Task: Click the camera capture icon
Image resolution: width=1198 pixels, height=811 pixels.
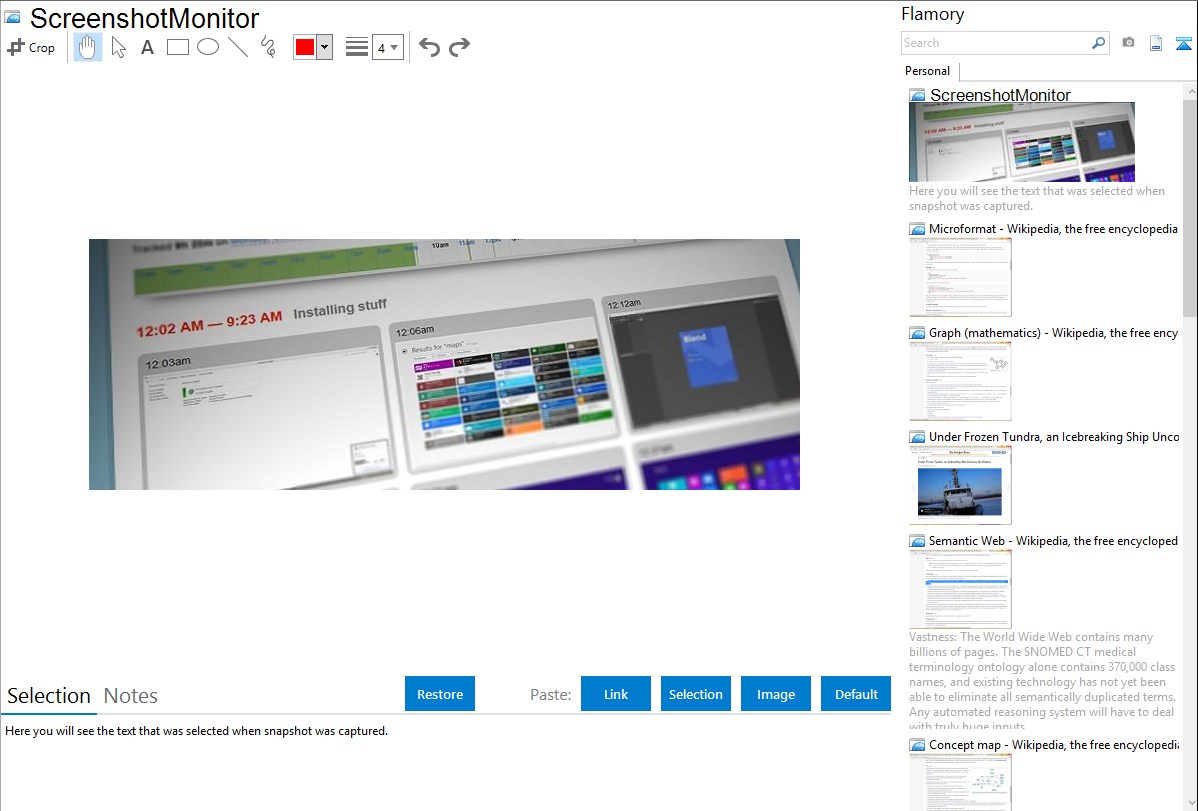Action: point(1128,43)
